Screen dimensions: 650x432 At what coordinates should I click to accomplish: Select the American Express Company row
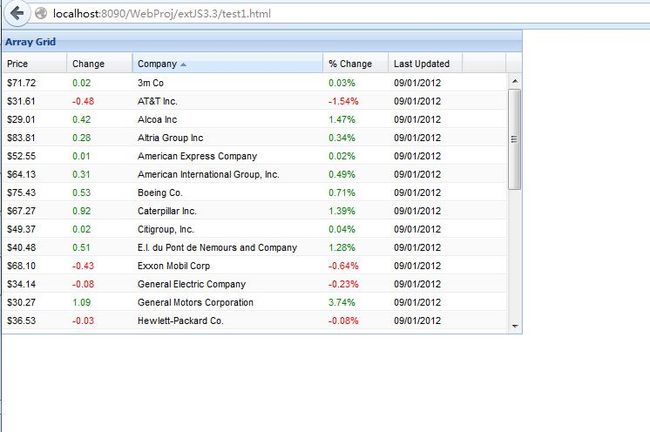(x=255, y=155)
